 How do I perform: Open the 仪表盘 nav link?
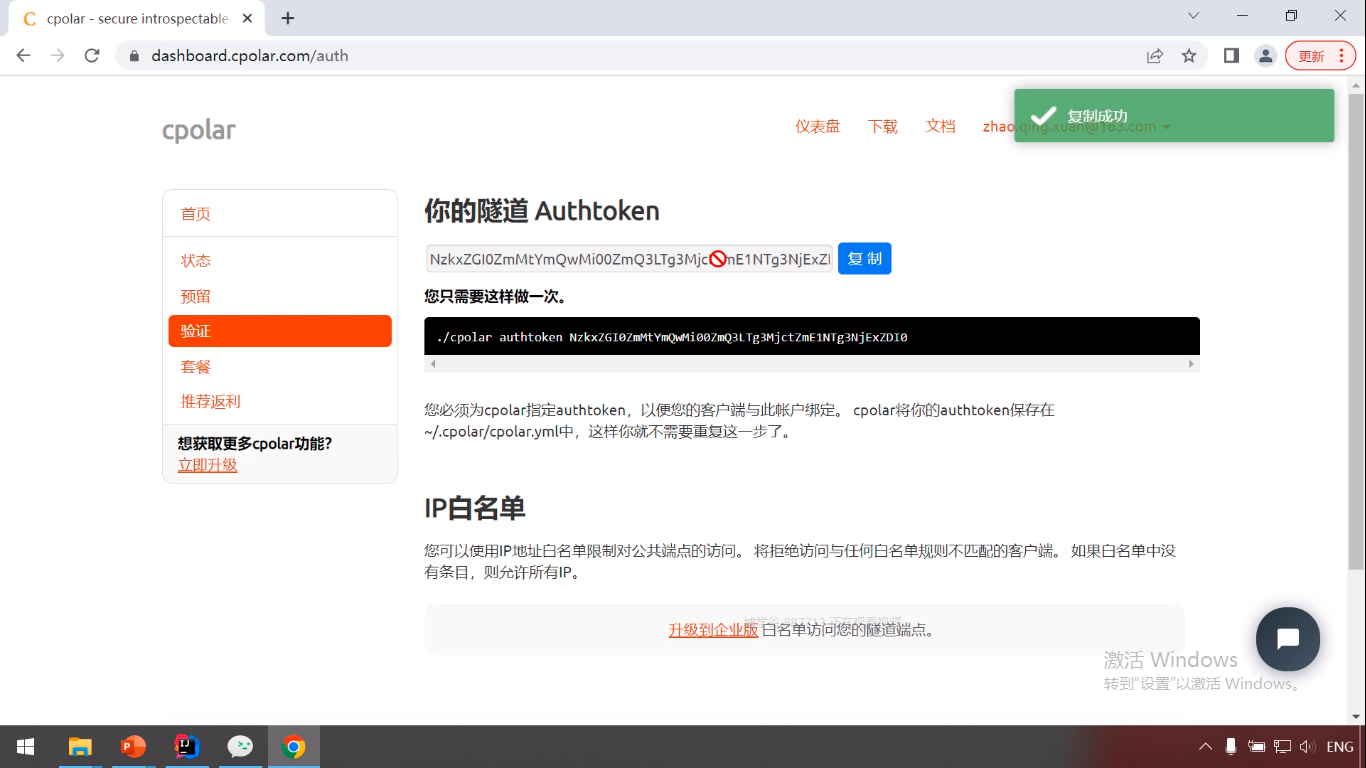(818, 126)
